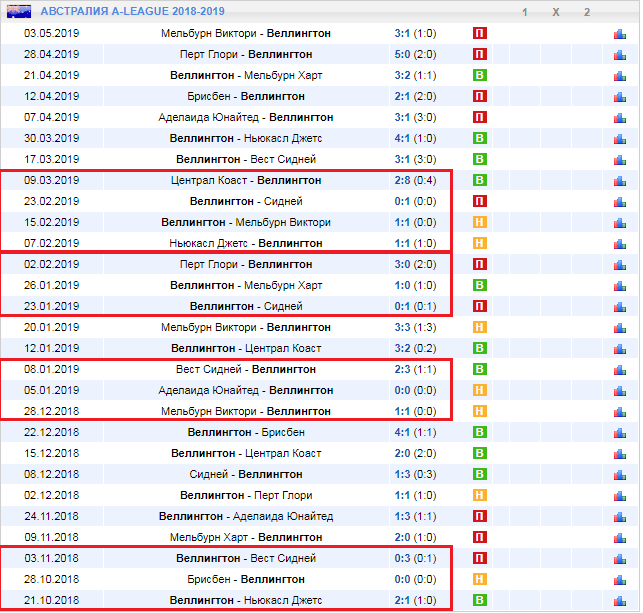Open stats chart icon for 17.03.2019 match
Screen dimensions: 643x613
(620, 160)
